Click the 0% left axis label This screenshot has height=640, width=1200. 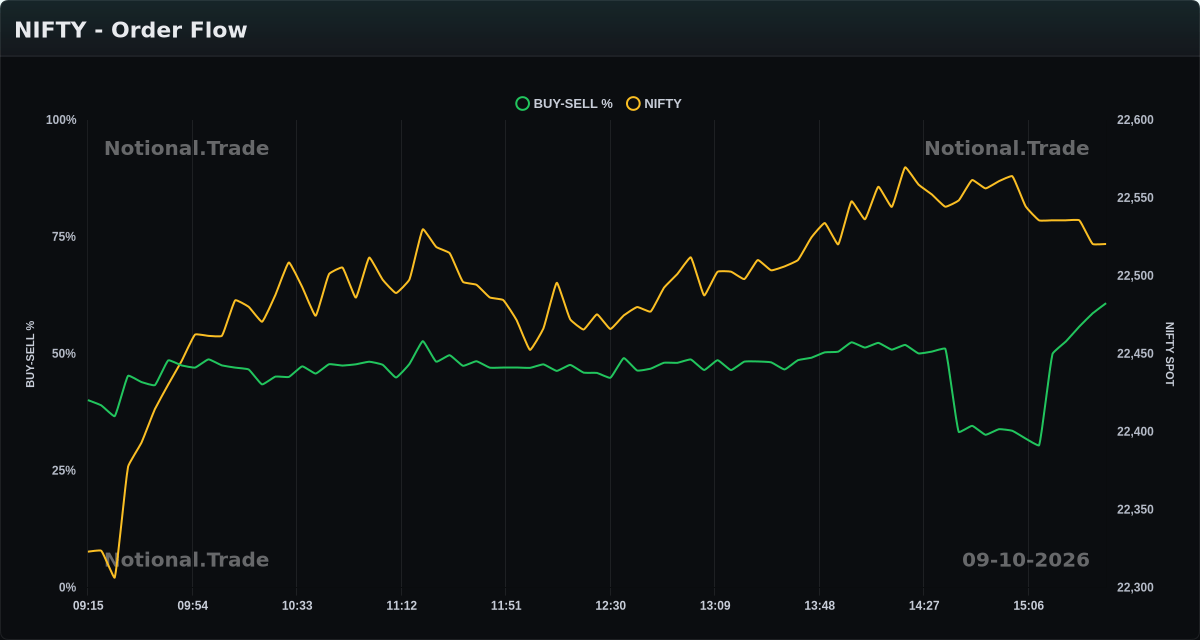[67, 588]
